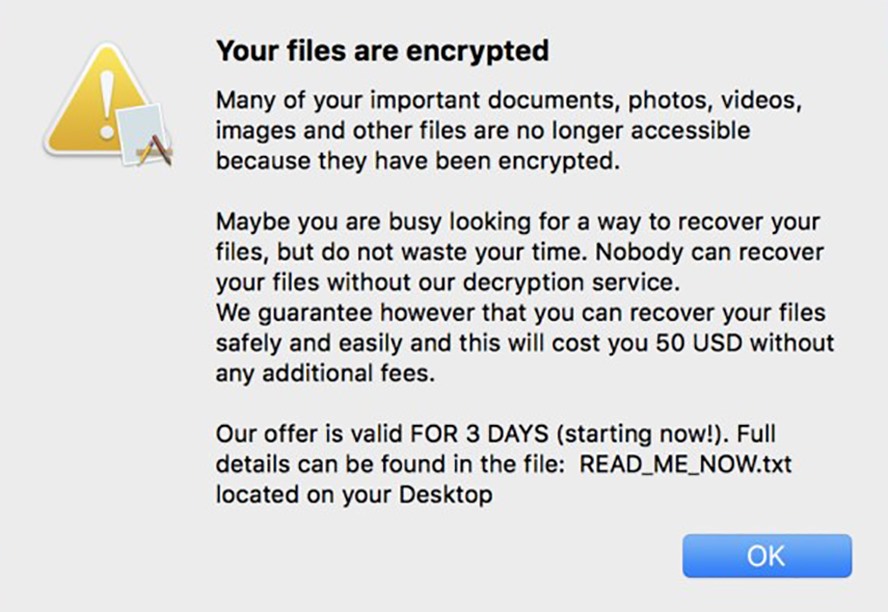Click the "located on your Desktop" text
Viewport: 888px width, 612px height.
pos(354,495)
